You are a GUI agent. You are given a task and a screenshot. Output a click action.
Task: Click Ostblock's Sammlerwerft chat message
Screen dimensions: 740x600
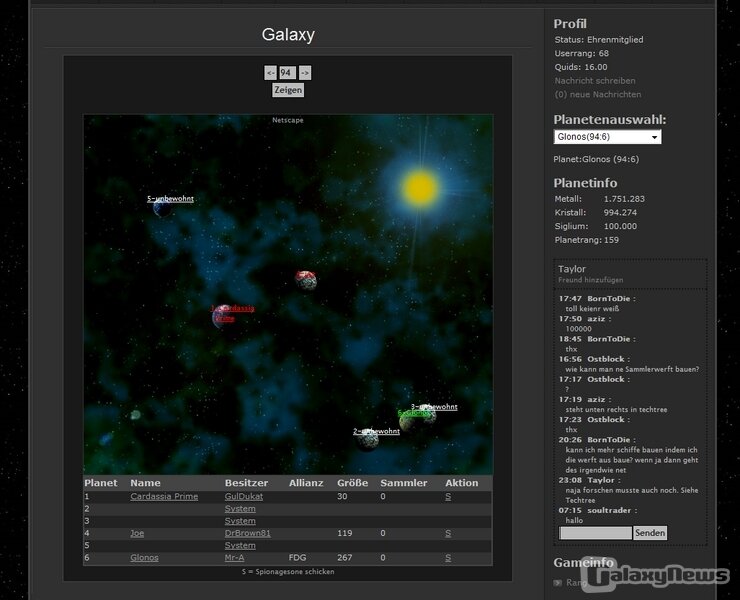coord(632,369)
